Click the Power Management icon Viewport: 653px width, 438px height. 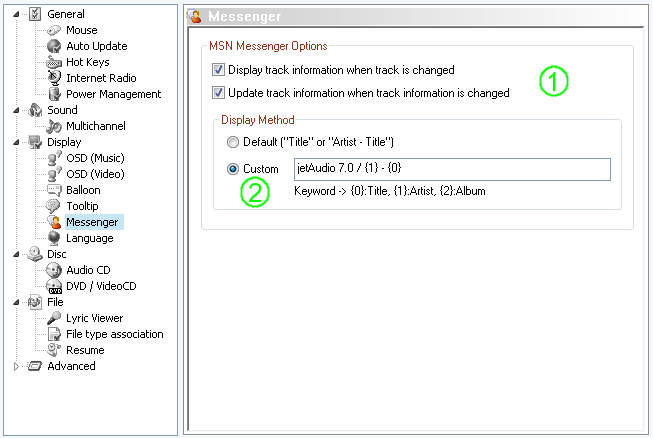point(54,94)
